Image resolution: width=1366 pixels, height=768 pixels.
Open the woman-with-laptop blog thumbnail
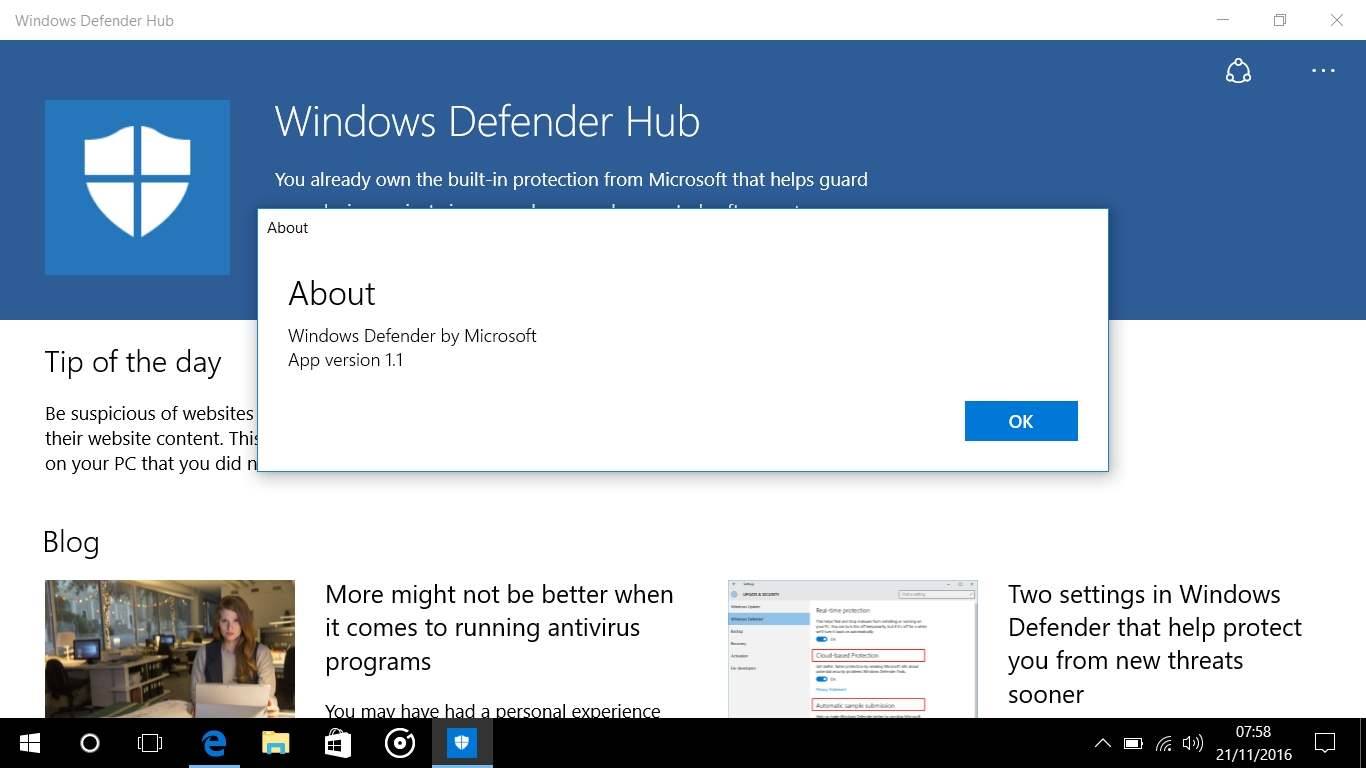(170, 648)
